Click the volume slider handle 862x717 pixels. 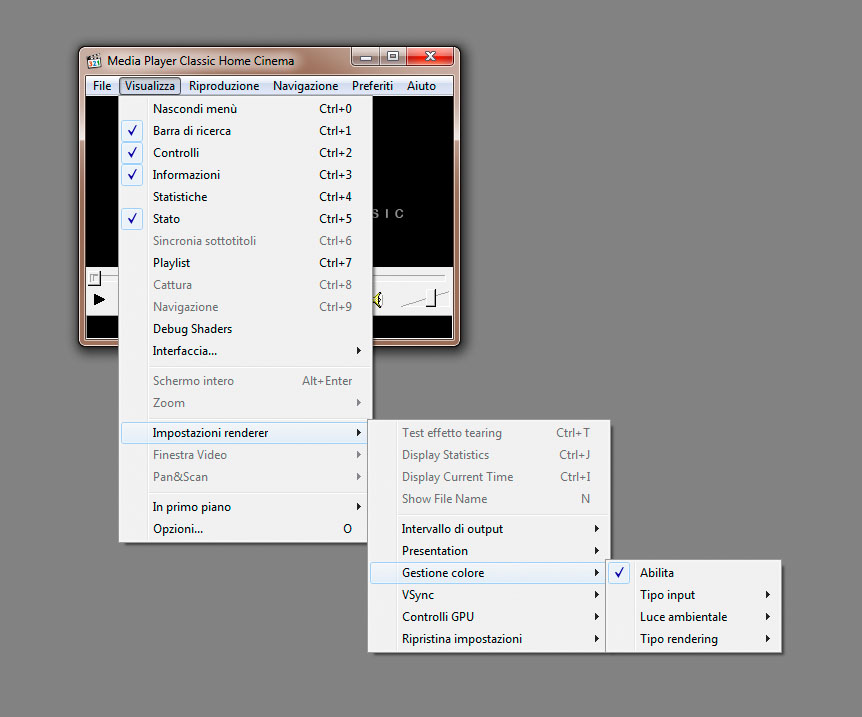coord(432,298)
